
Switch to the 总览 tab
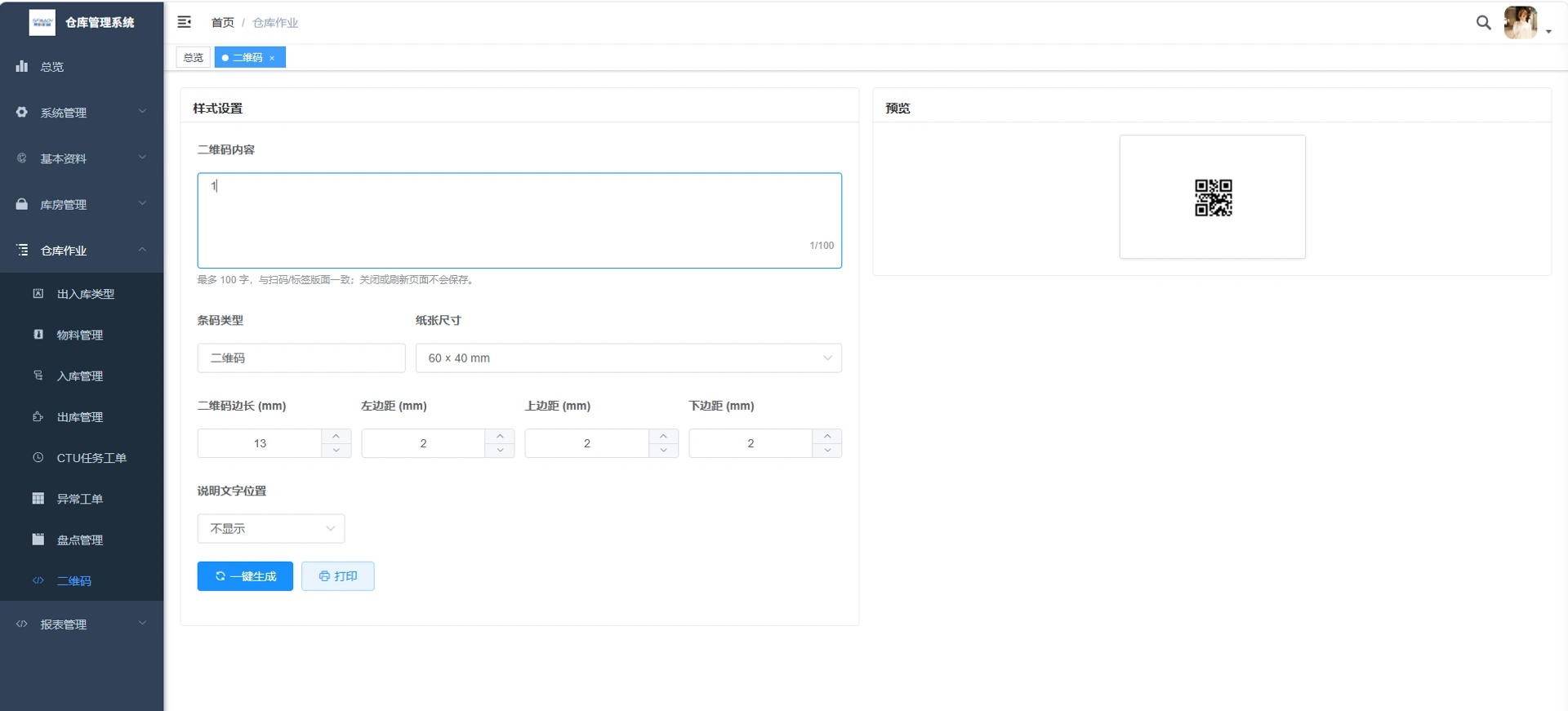(194, 58)
